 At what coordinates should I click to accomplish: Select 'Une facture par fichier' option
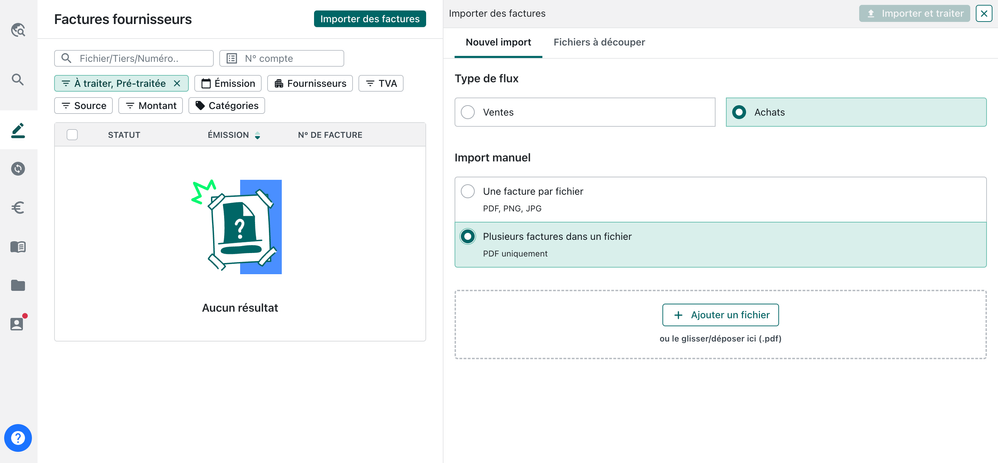click(x=468, y=191)
